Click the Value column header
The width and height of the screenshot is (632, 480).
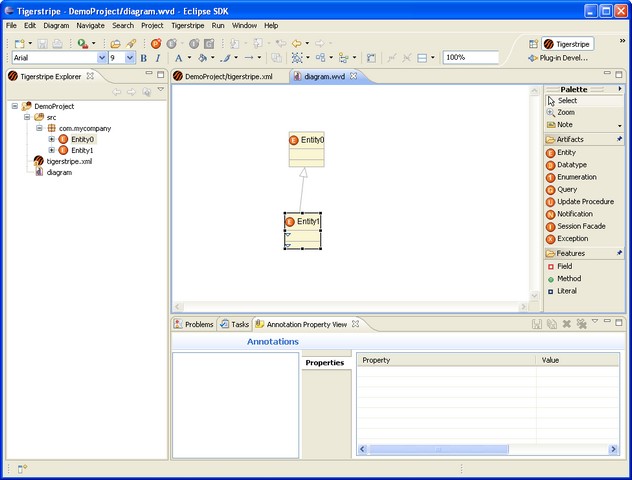577,360
